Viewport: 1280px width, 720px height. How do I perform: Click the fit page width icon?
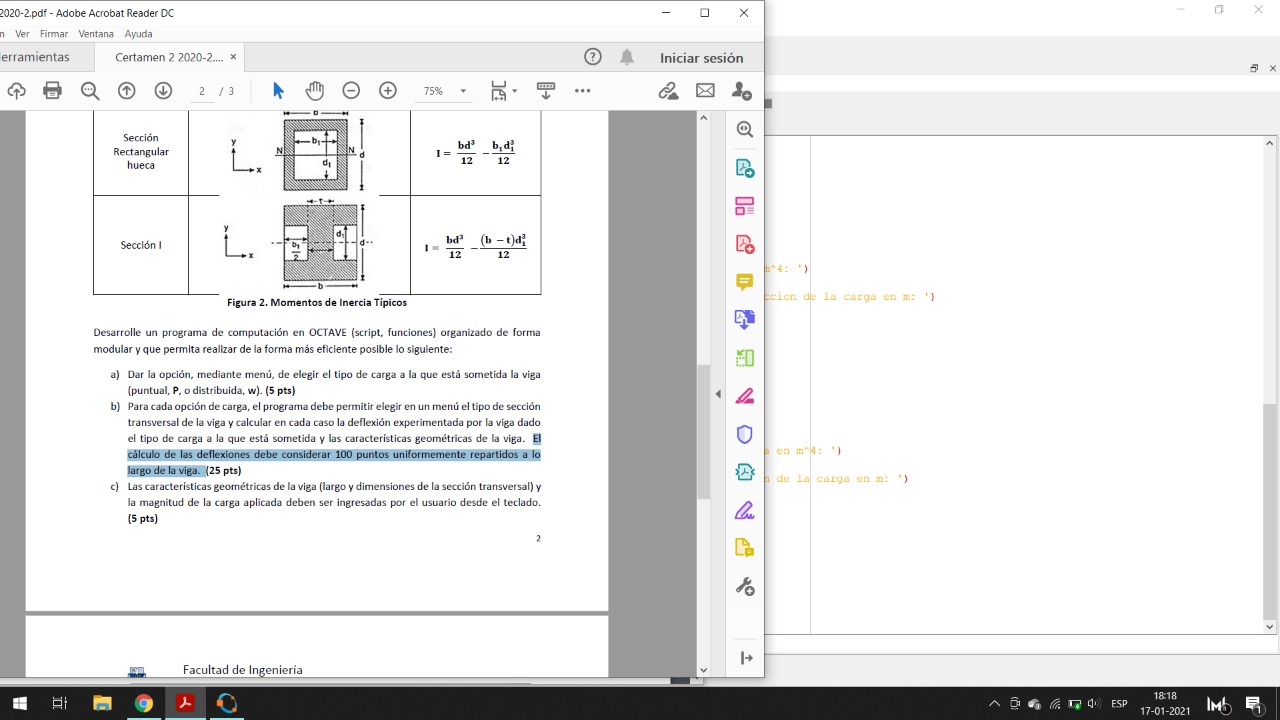[498, 91]
